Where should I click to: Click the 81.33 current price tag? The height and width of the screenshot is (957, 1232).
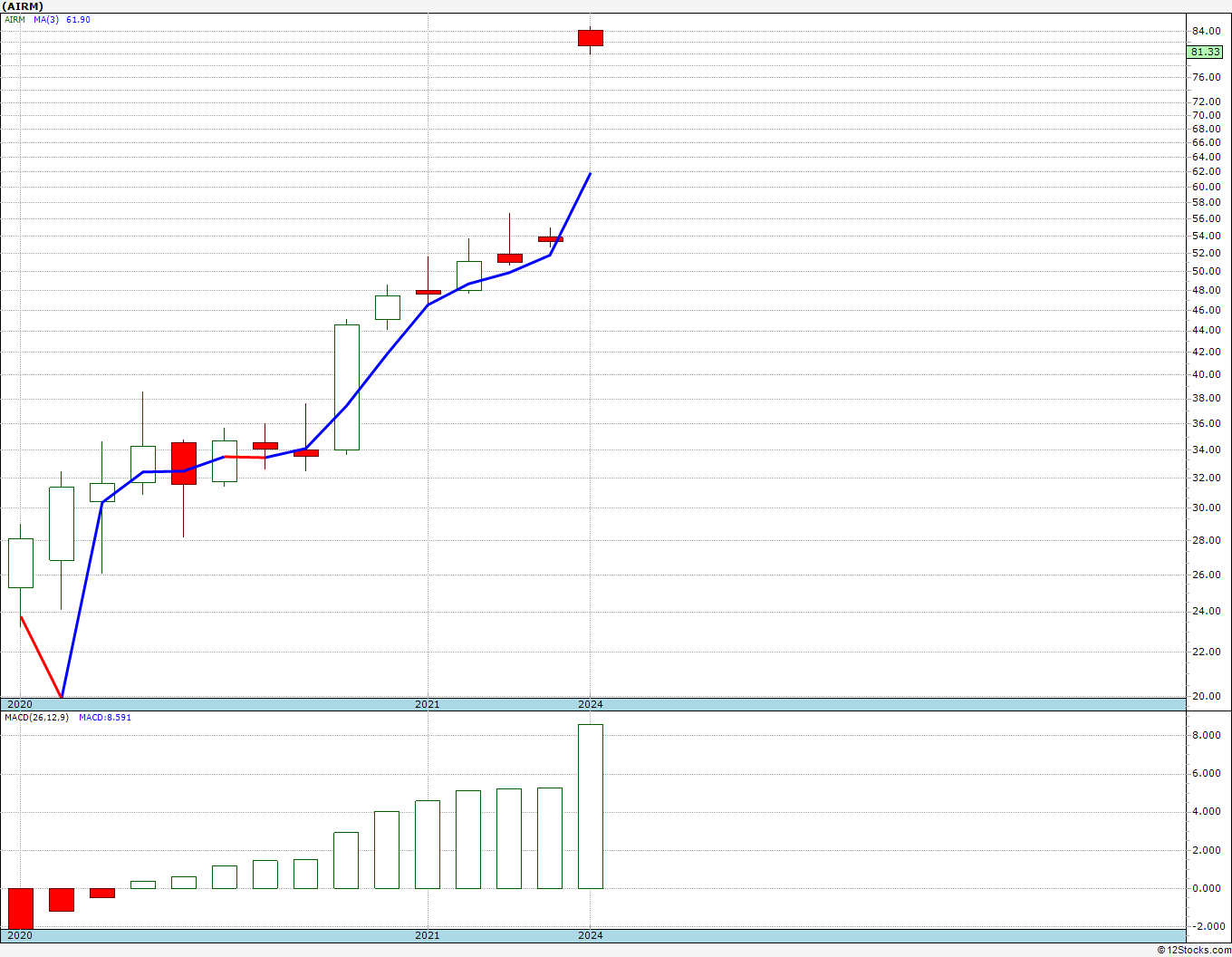pyautogui.click(x=1206, y=53)
